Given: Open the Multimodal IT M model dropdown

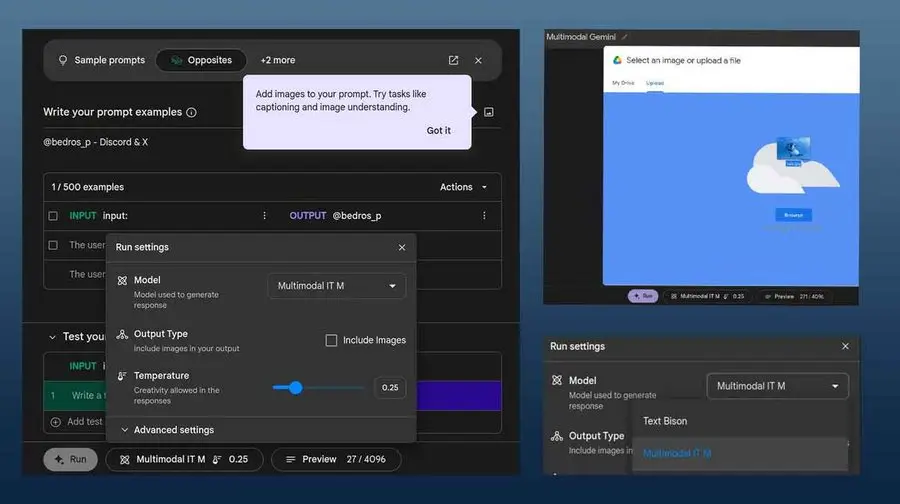Looking at the screenshot, I should tap(336, 286).
